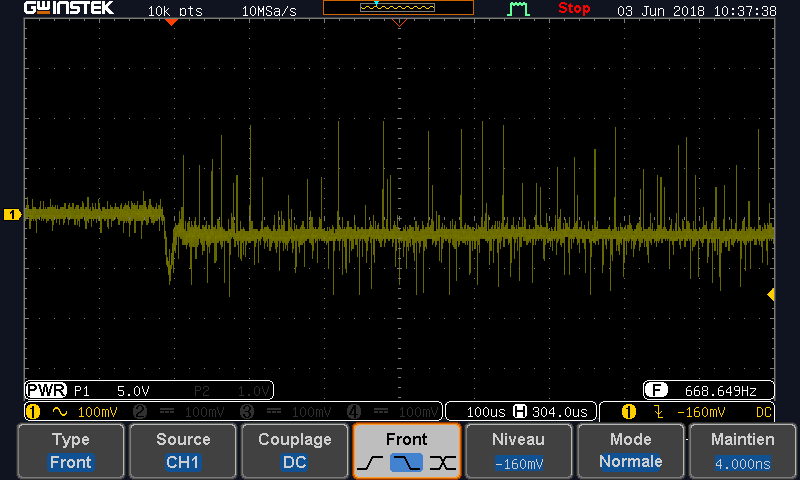Click the greyed channel 3 indicator
Screen dimensions: 800x480
(247, 412)
